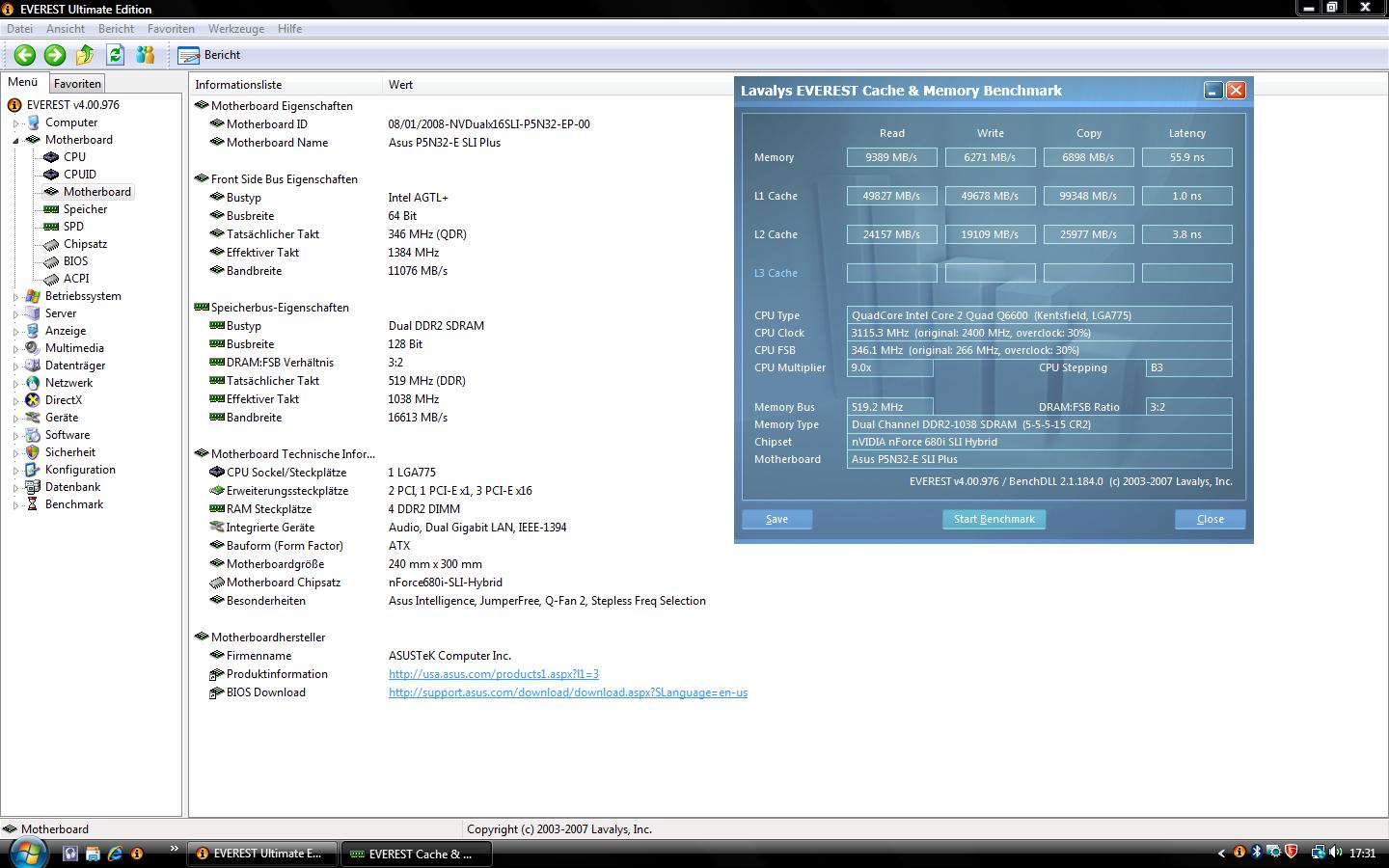Click the Memory Latency value 55.9 ns
The height and width of the screenshot is (868, 1389).
tap(1186, 157)
